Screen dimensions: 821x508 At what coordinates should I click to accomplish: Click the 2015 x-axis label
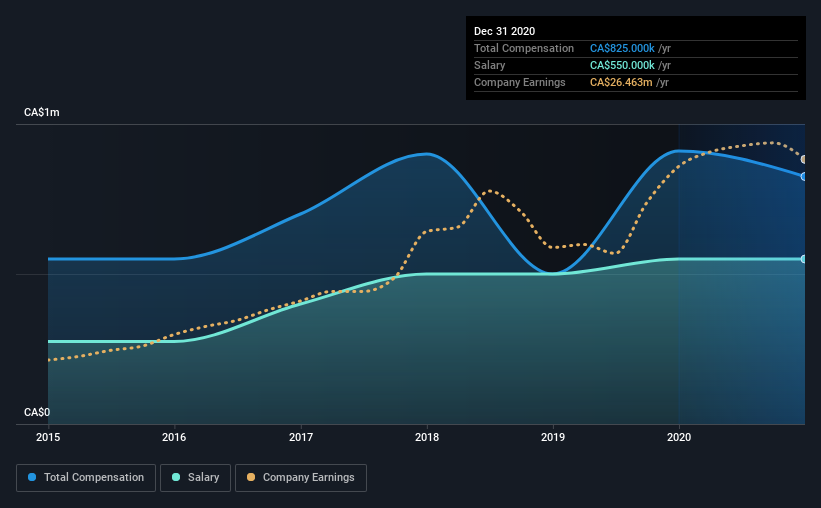point(48,437)
